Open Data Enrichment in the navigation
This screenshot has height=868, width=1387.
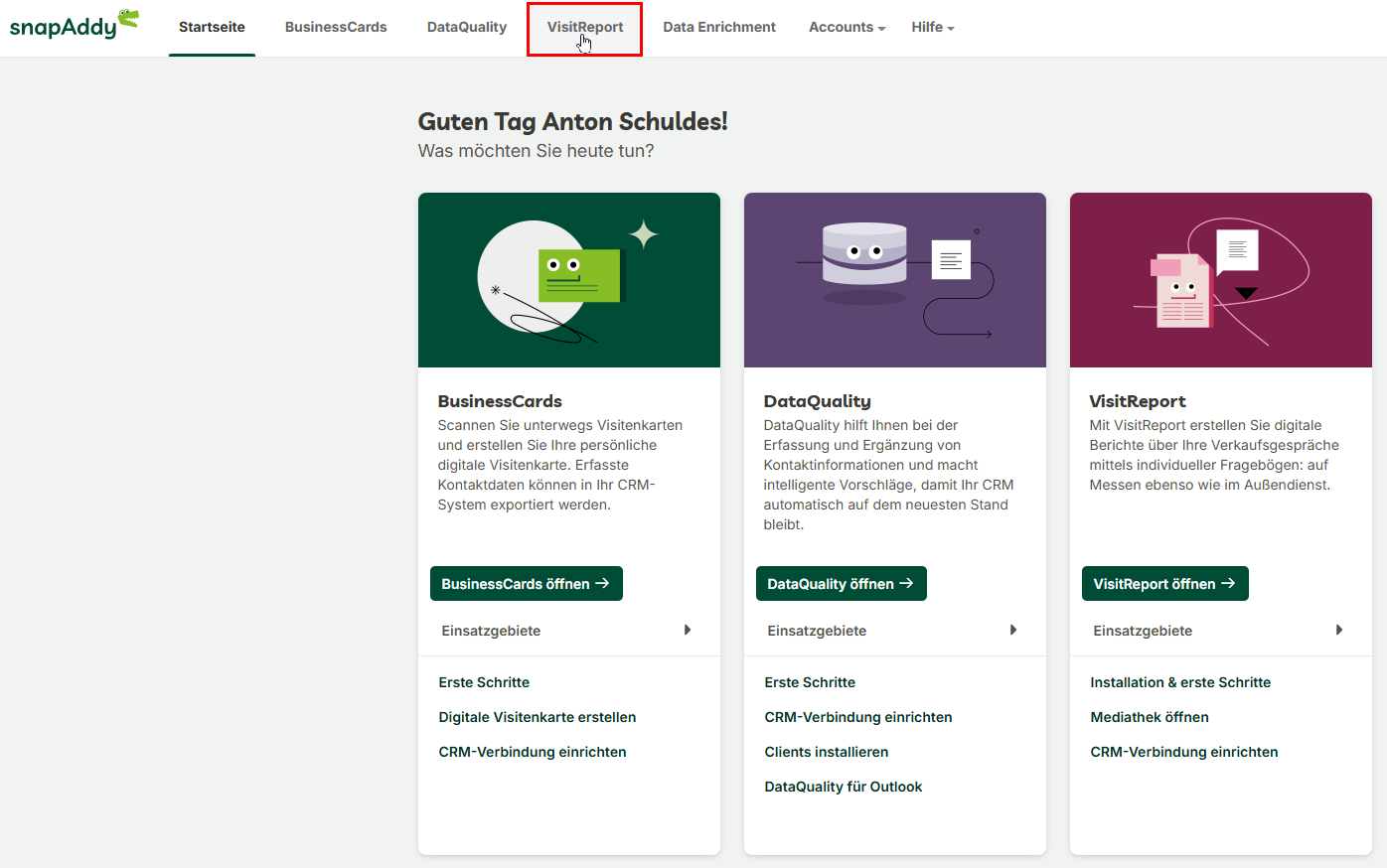(719, 27)
